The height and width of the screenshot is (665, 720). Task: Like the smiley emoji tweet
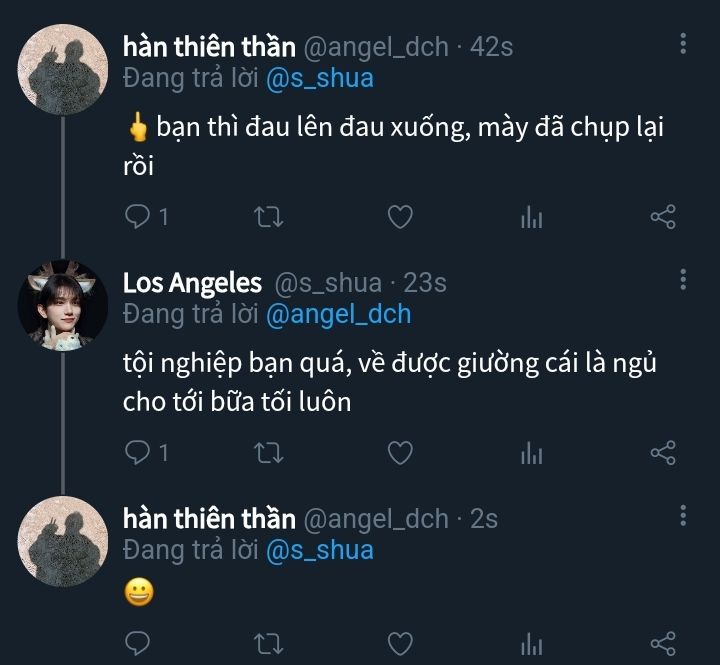click(400, 642)
